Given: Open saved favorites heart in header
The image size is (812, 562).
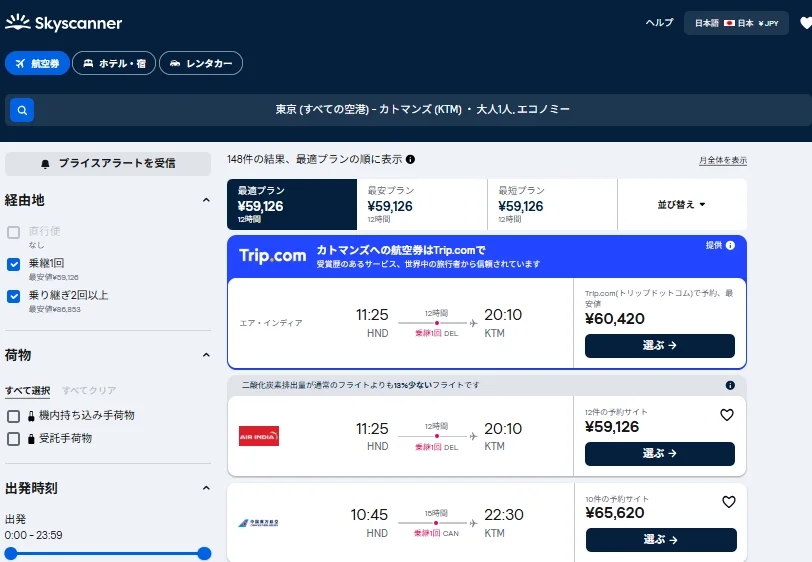Looking at the screenshot, I should tap(806, 23).
